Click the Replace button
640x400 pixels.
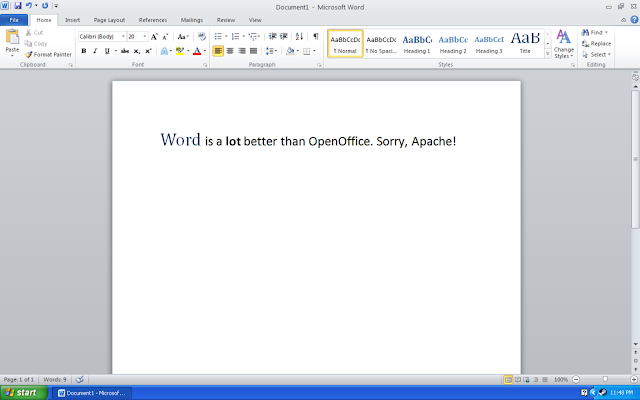tap(596, 43)
